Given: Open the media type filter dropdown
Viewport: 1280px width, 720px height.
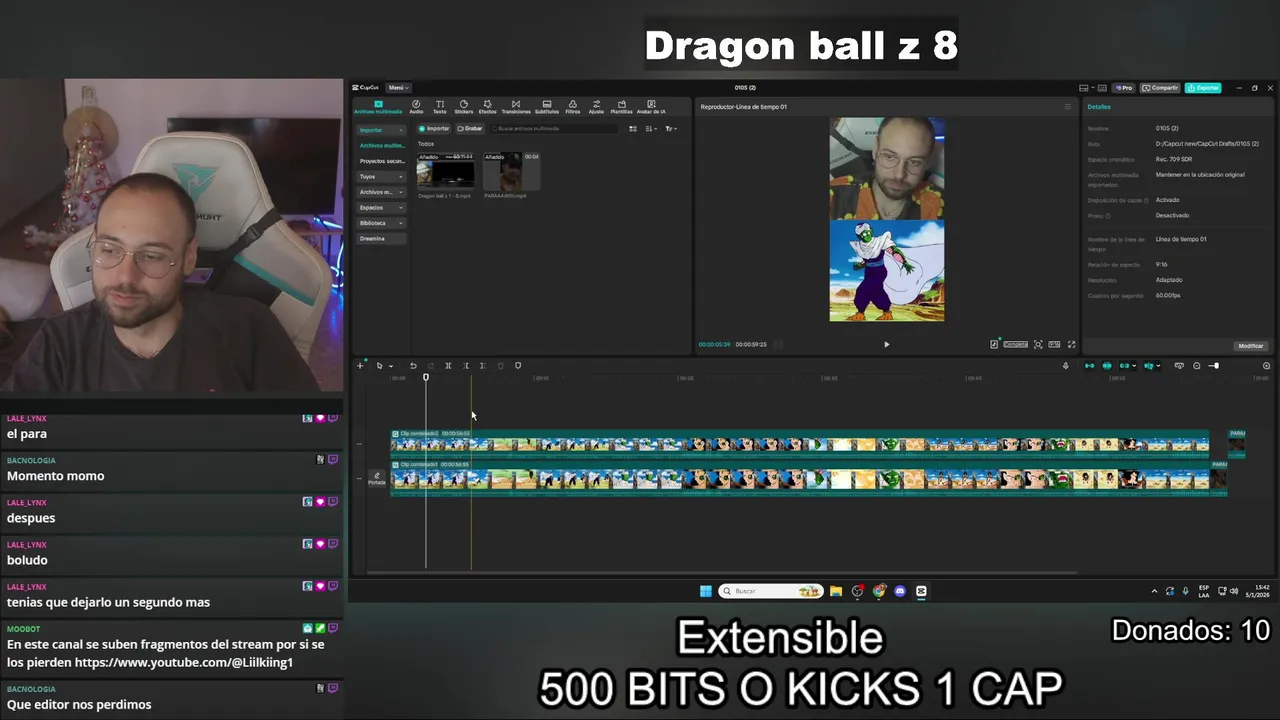Looking at the screenshot, I should (x=671, y=128).
